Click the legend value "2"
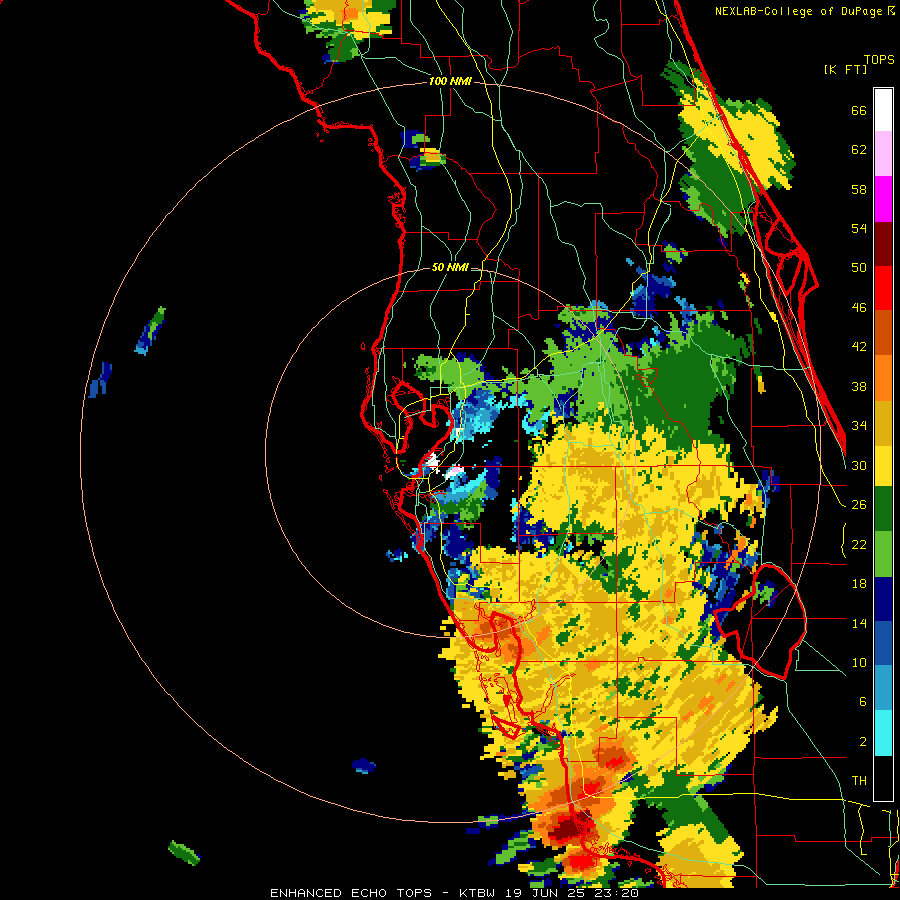900x900 pixels. pos(863,742)
